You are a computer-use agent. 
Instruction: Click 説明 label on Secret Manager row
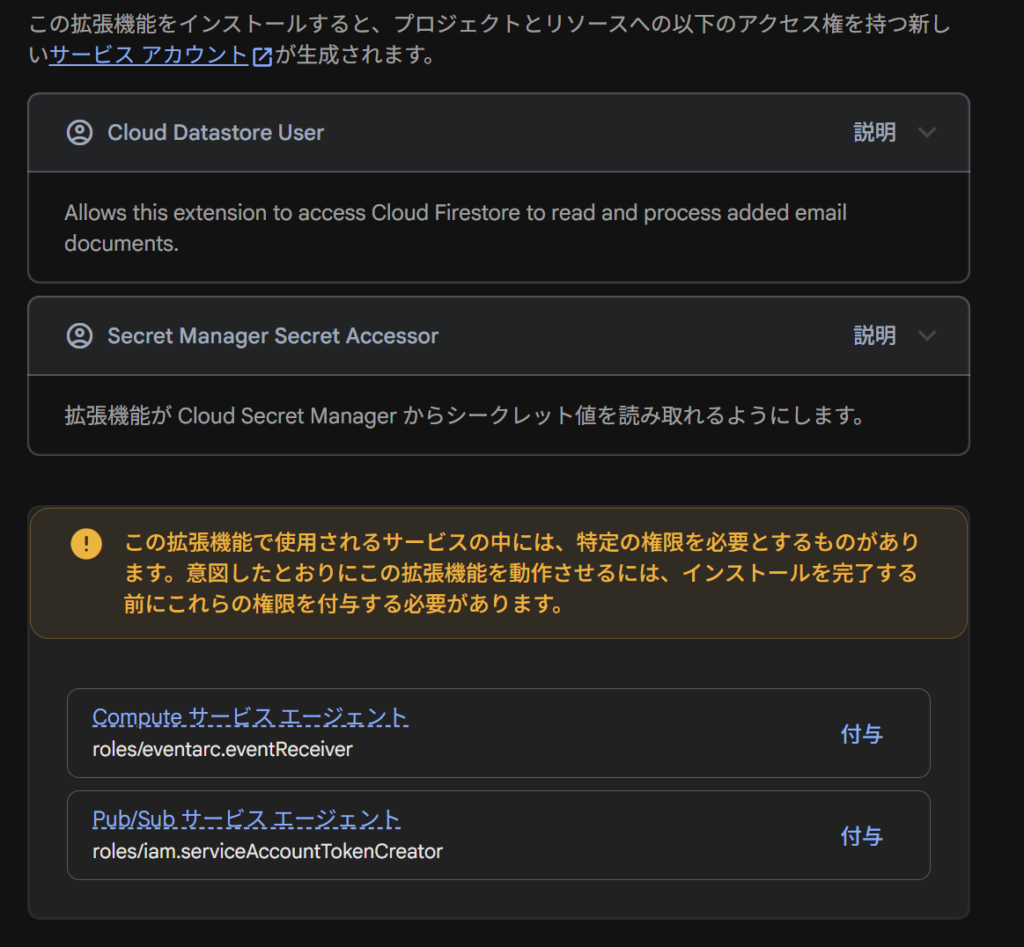[x=874, y=336]
